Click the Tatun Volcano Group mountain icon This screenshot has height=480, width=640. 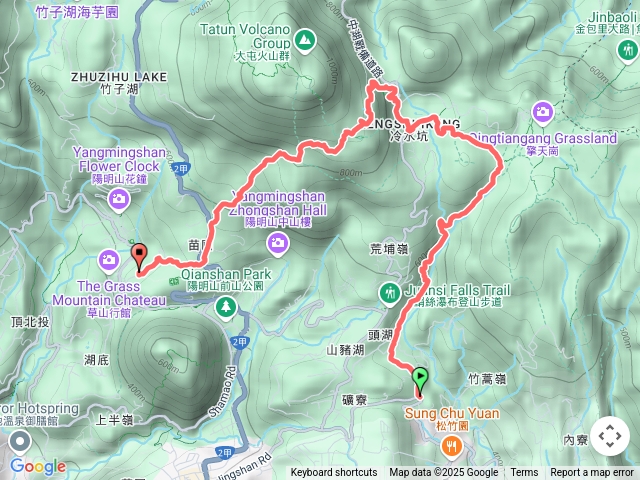[304, 41]
